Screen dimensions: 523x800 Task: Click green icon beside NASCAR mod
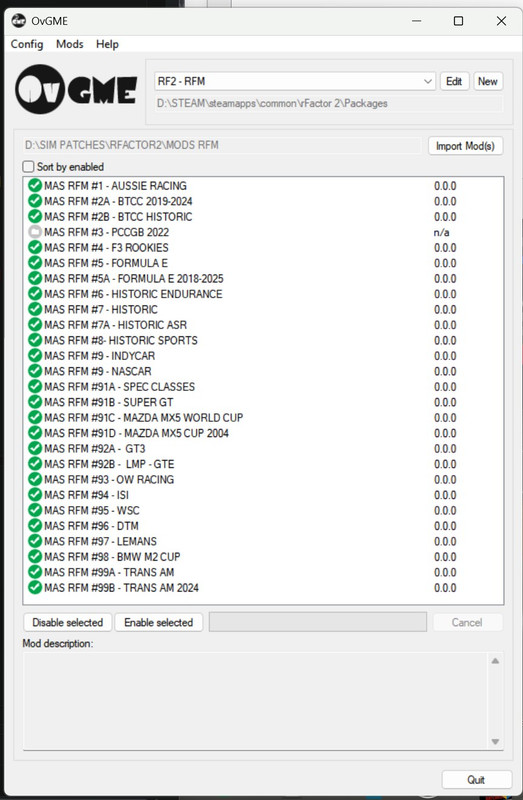[35, 371]
